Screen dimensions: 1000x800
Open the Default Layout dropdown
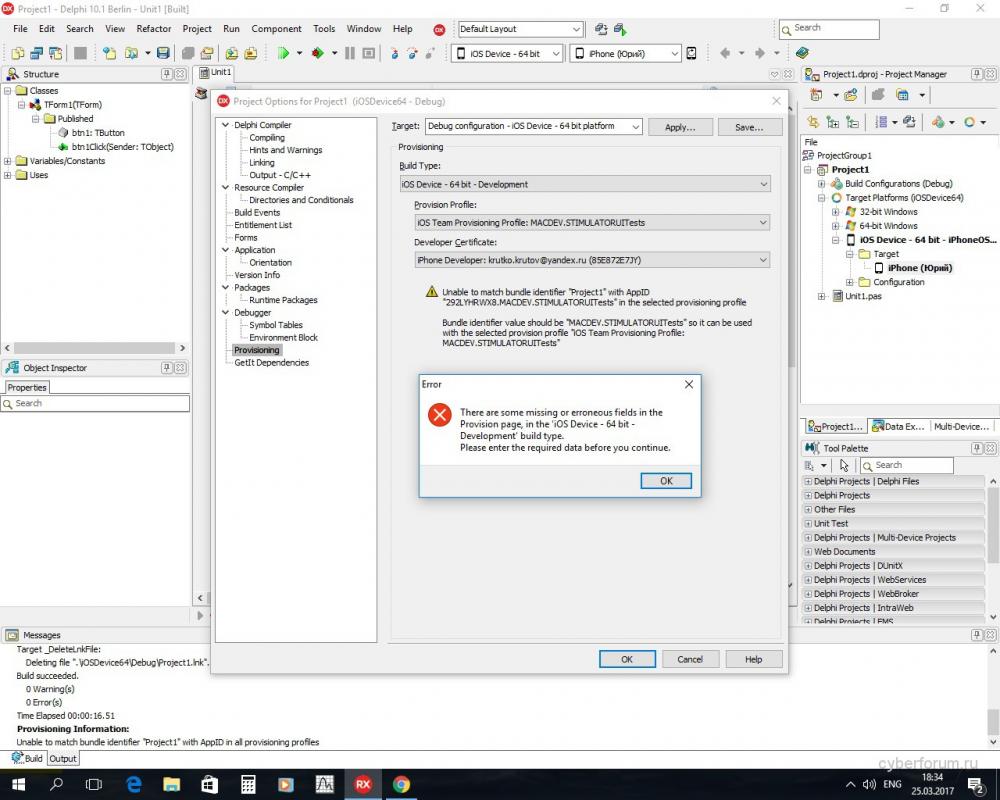tap(520, 29)
